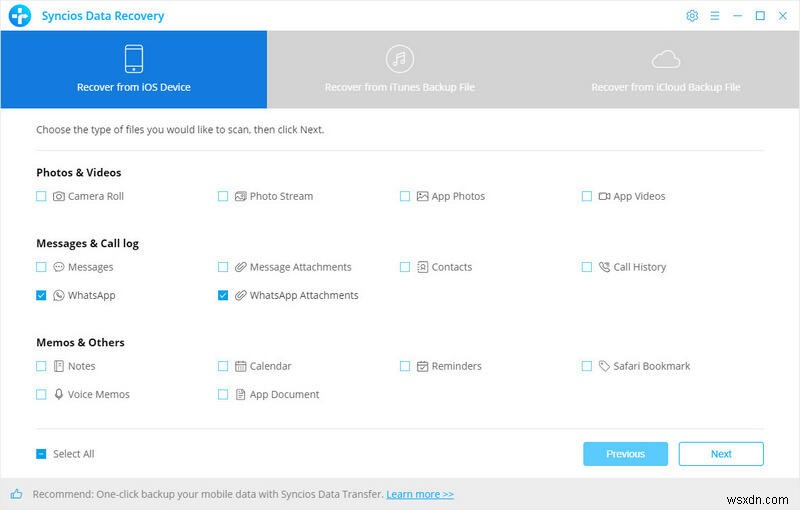800x510 pixels.
Task: Check the Call History checkbox
Action: tap(587, 267)
